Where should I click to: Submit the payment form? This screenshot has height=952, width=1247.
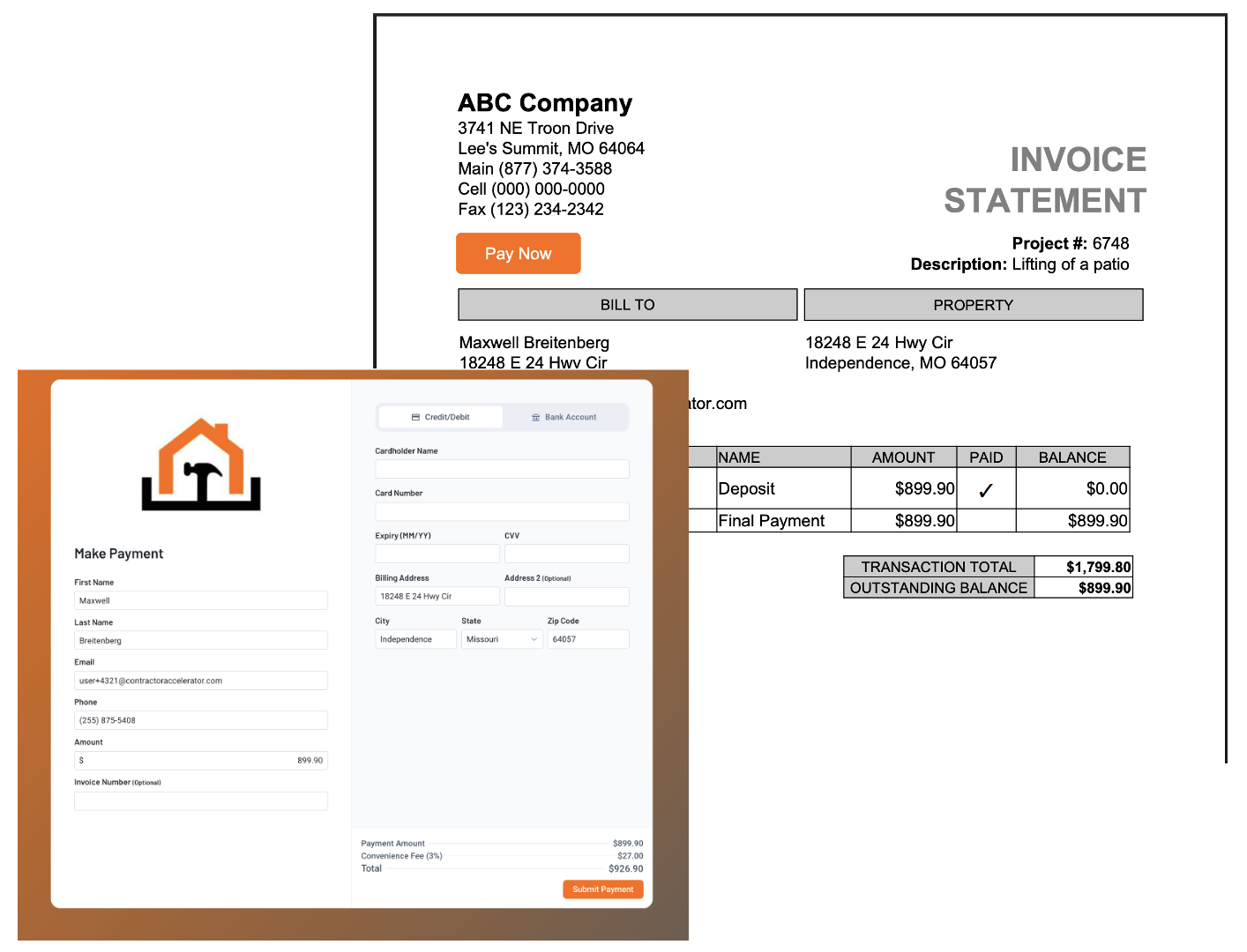[603, 889]
